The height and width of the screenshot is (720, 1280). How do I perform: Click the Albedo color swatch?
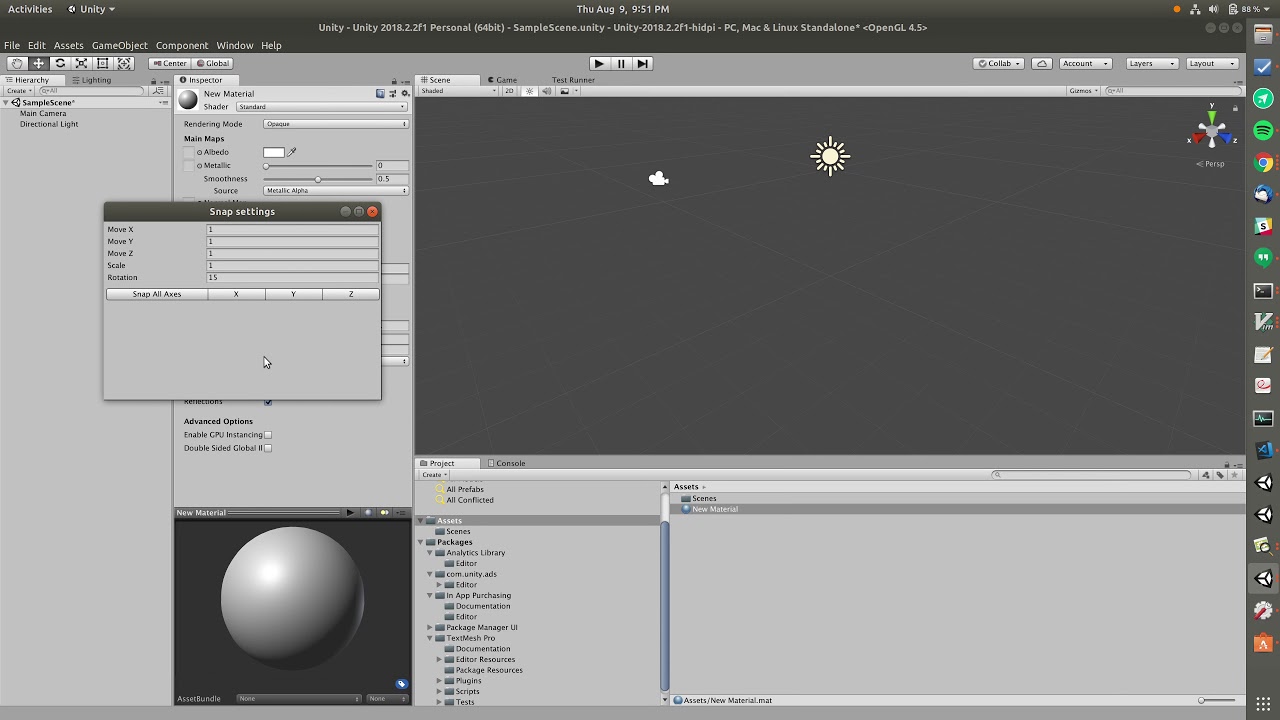click(x=274, y=152)
